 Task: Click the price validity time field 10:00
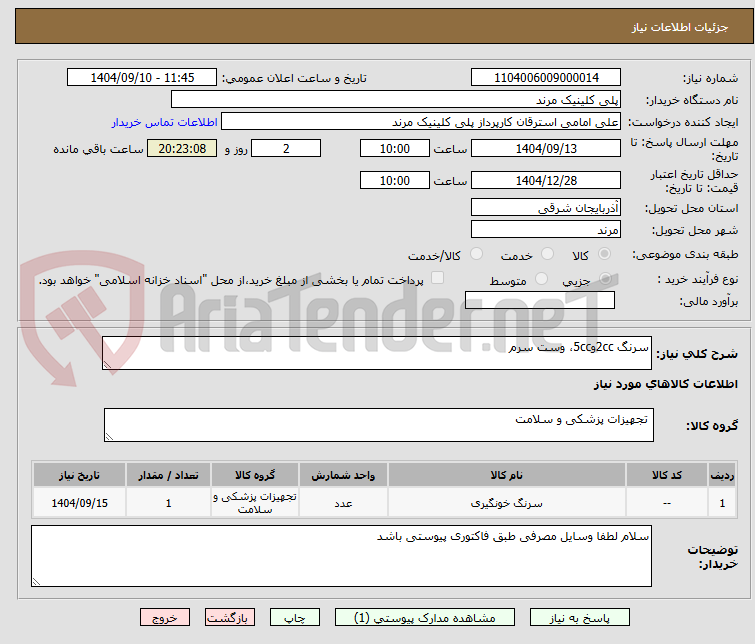[x=395, y=180]
